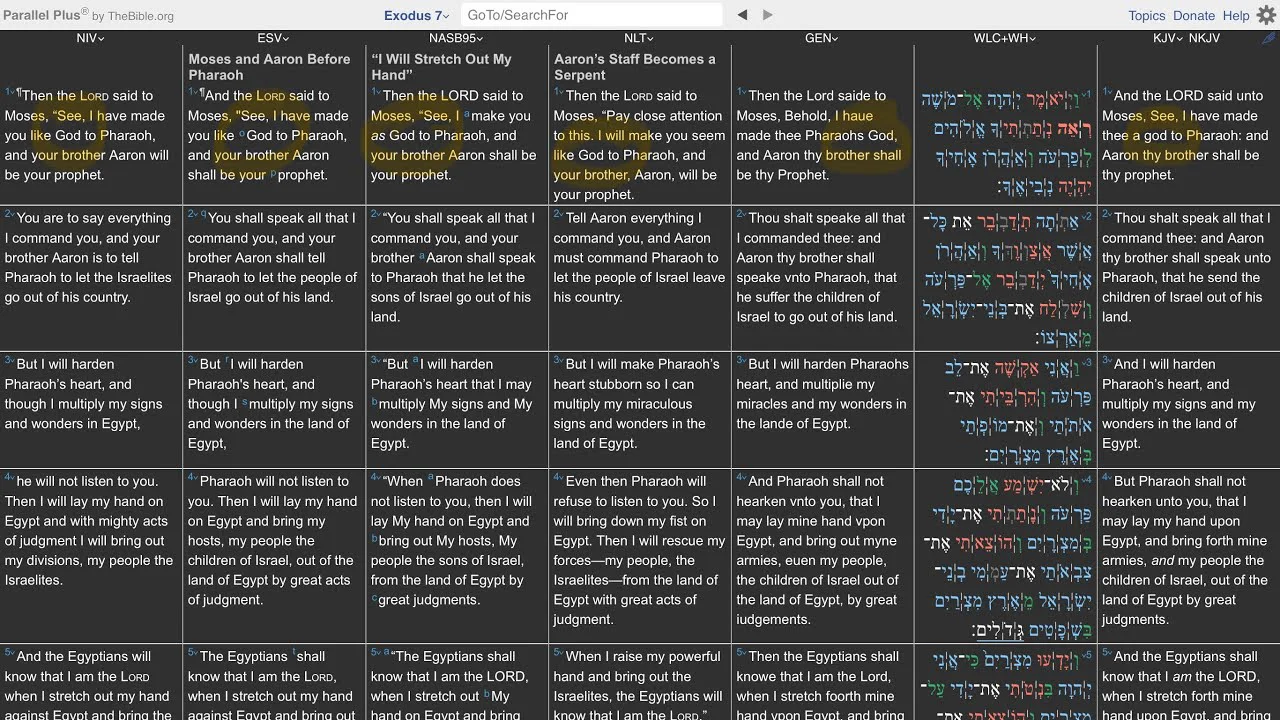This screenshot has width=1280, height=720.
Task: Open the NLT version dropdown
Action: click(639, 38)
